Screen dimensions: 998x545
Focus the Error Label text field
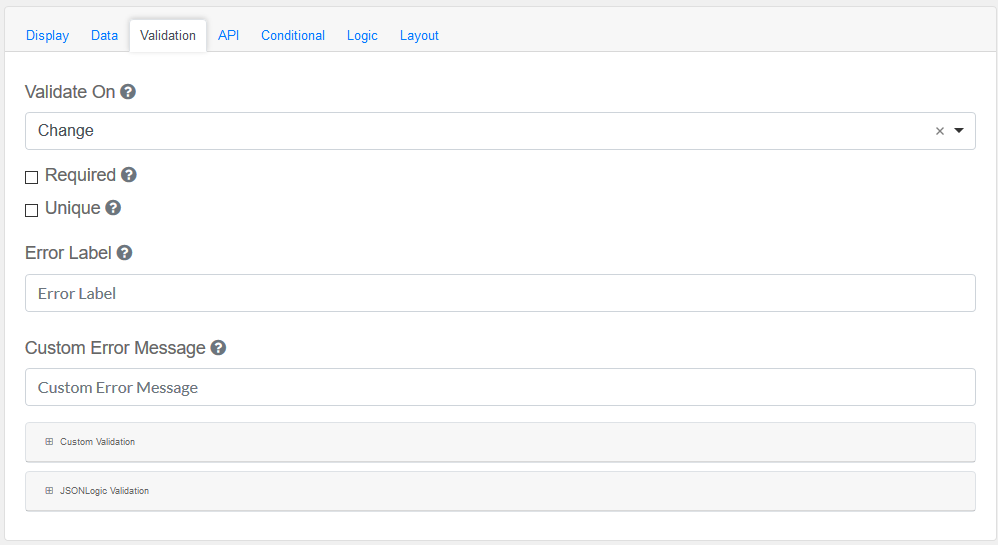(500, 293)
